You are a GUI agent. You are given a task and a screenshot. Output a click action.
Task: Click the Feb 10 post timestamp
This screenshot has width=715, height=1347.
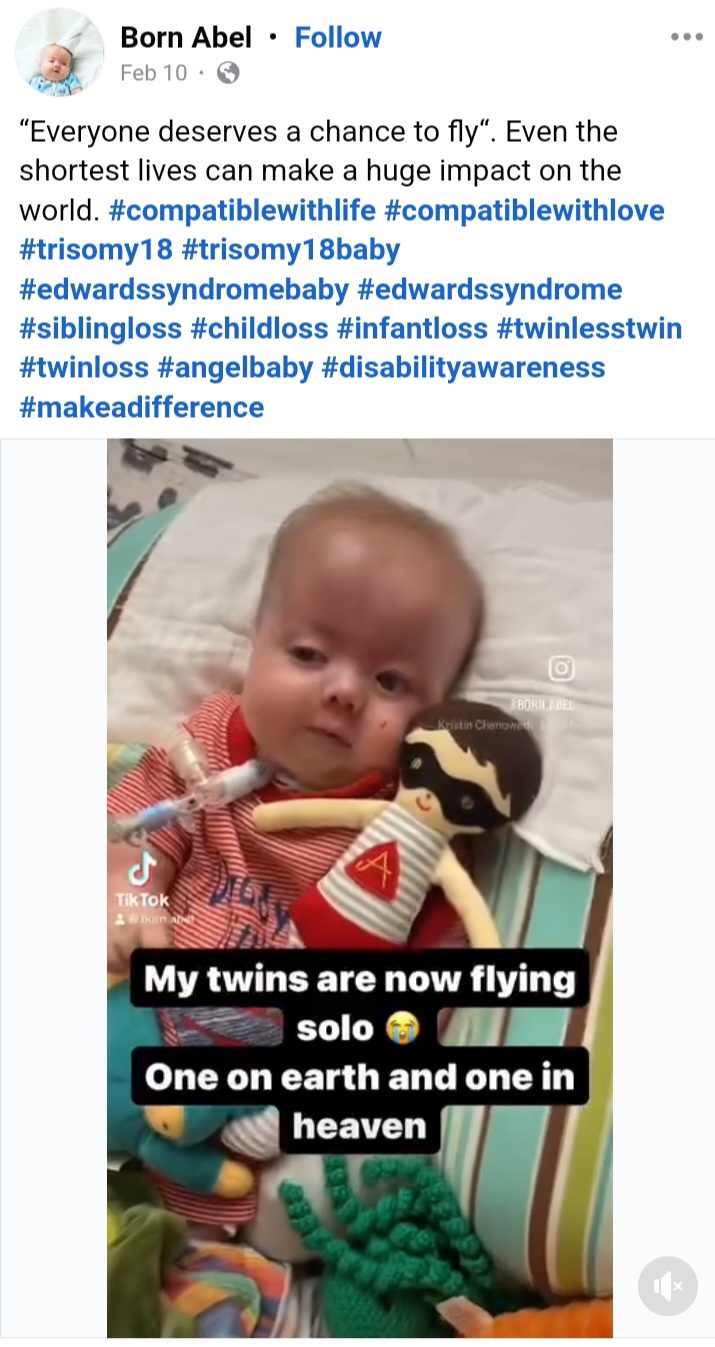[x=153, y=73]
